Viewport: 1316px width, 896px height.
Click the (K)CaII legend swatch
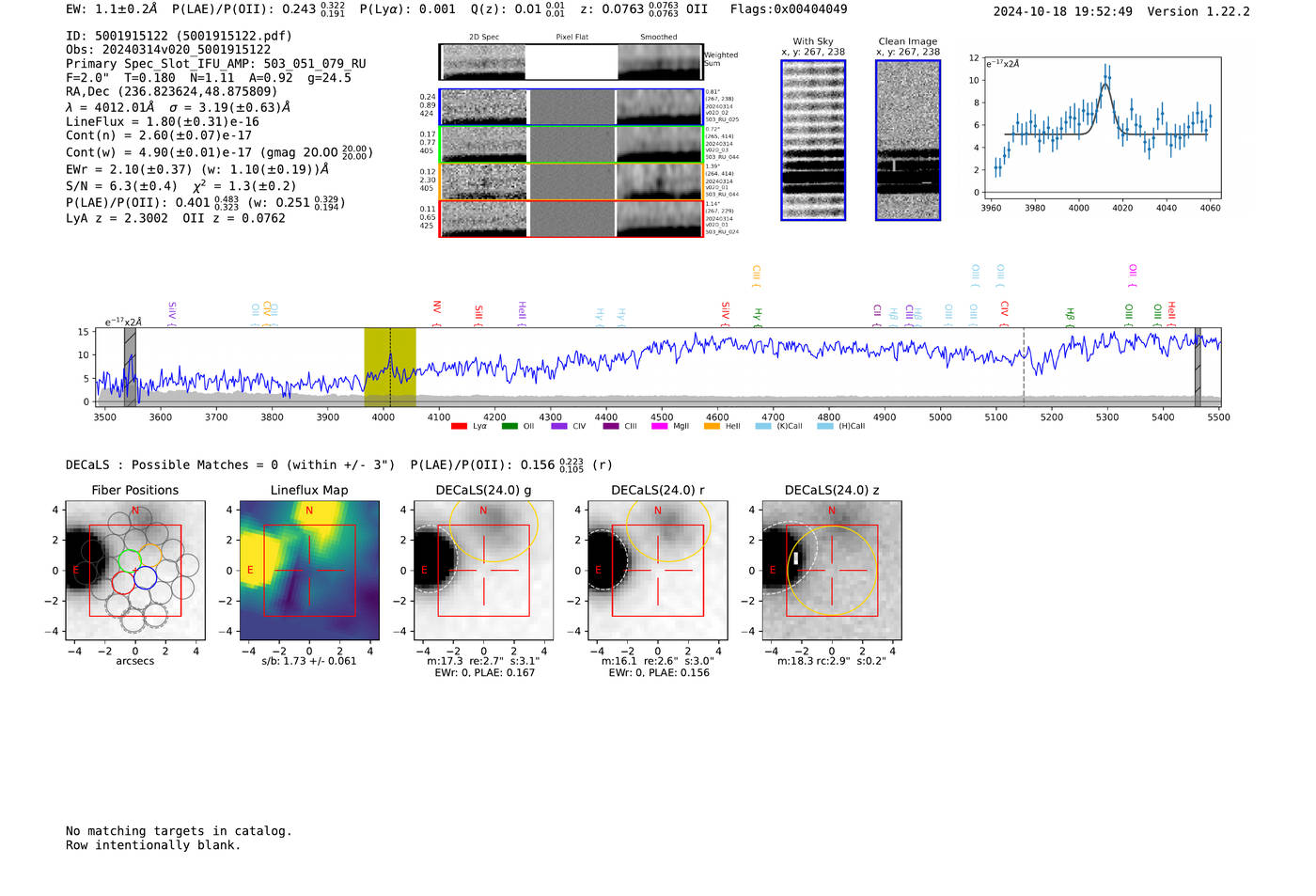763,427
